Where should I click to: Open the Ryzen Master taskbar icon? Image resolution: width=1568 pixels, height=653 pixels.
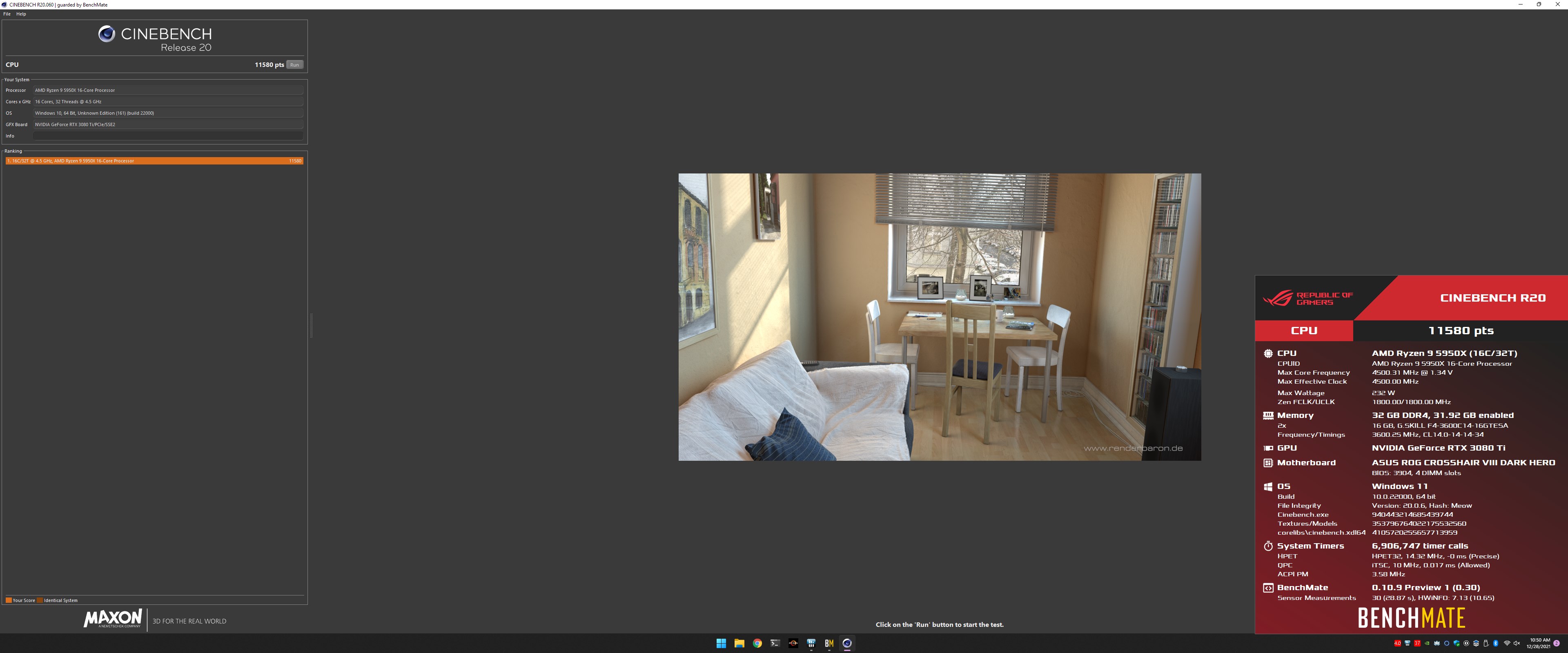(x=793, y=643)
